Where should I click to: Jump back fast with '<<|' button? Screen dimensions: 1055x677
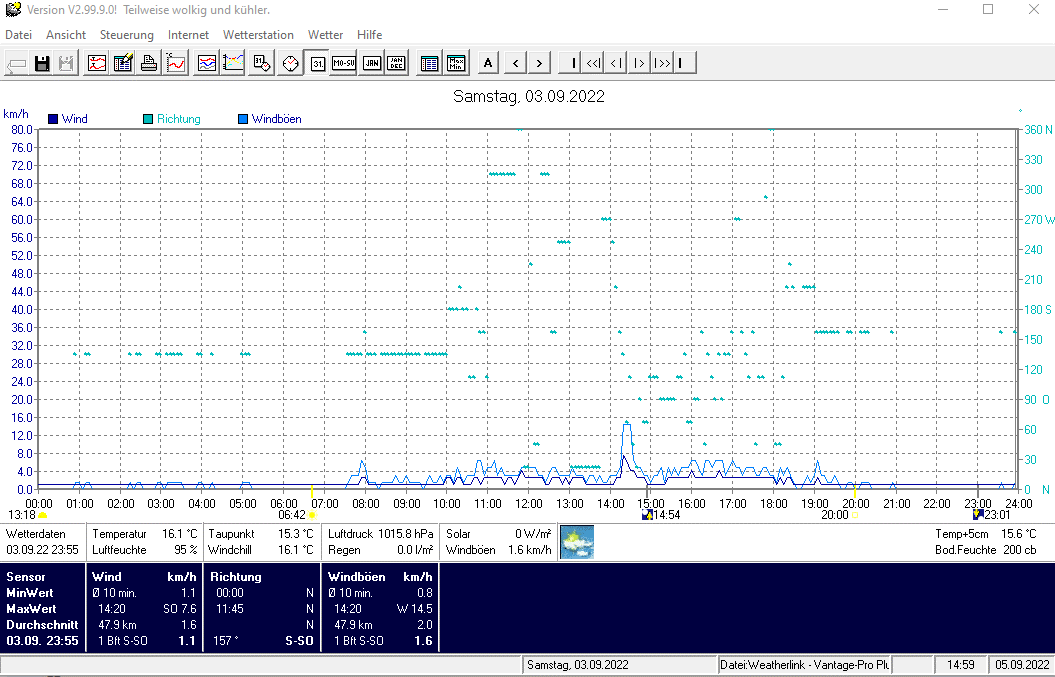pyautogui.click(x=593, y=63)
